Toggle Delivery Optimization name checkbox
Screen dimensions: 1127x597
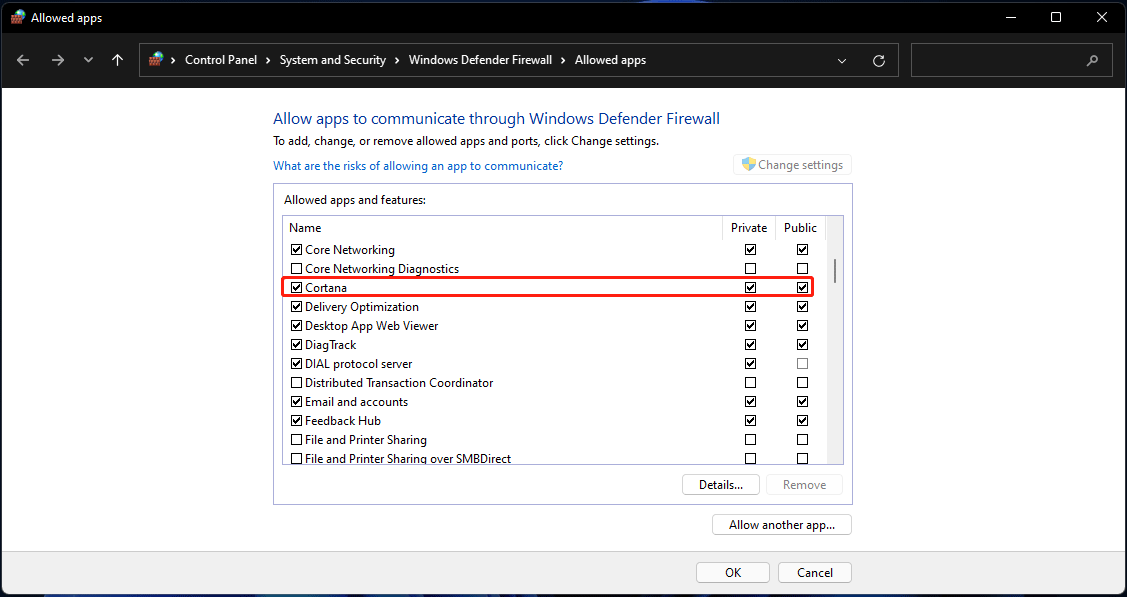296,307
